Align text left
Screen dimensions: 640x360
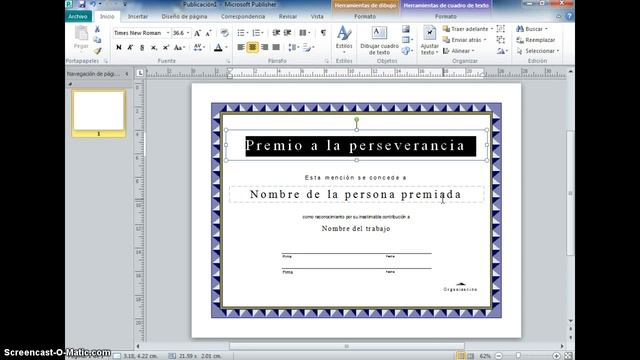click(241, 47)
